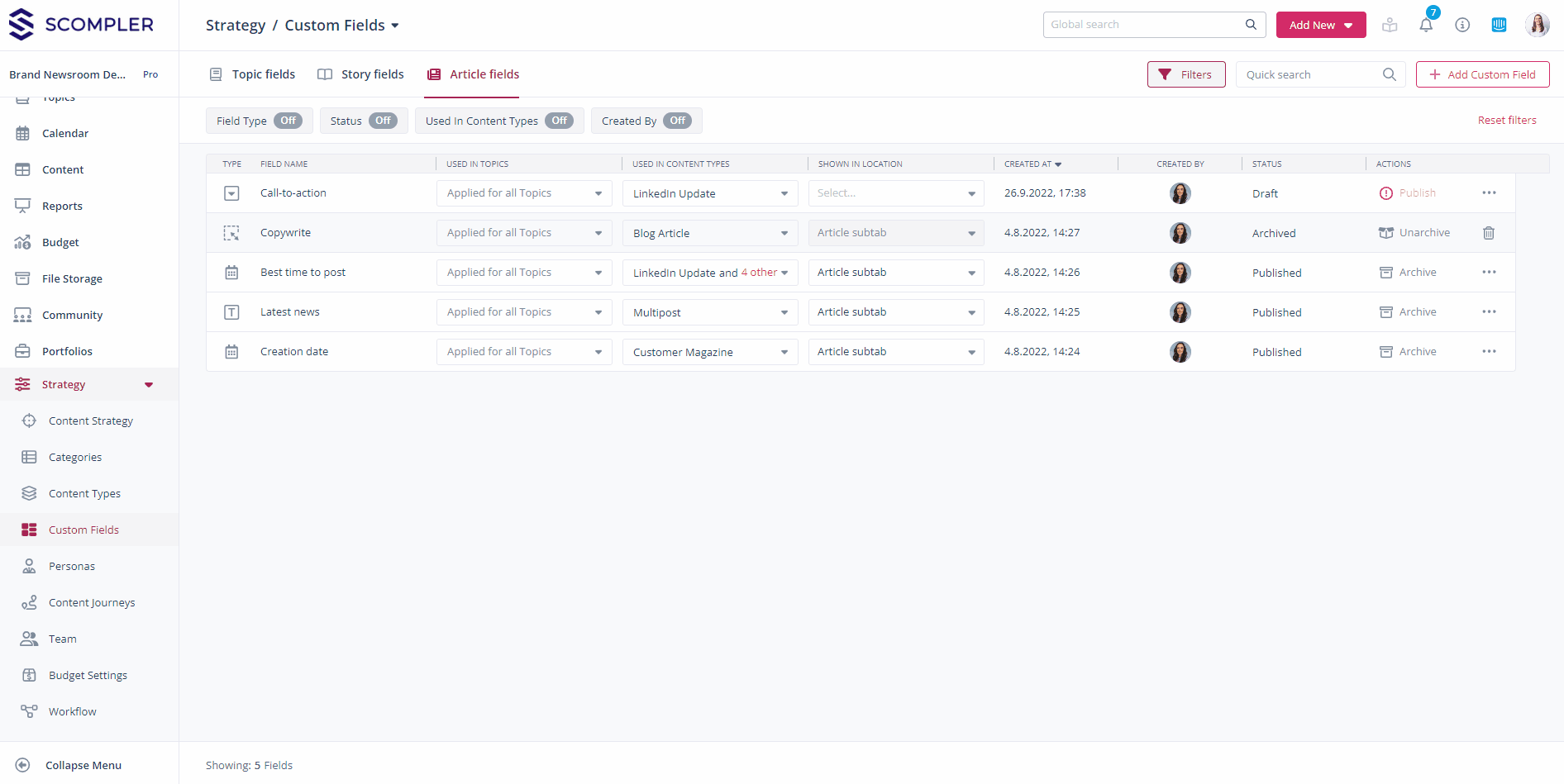This screenshot has height=784, width=1564.
Task: Open more options for Call-to-action row
Action: tap(1489, 193)
